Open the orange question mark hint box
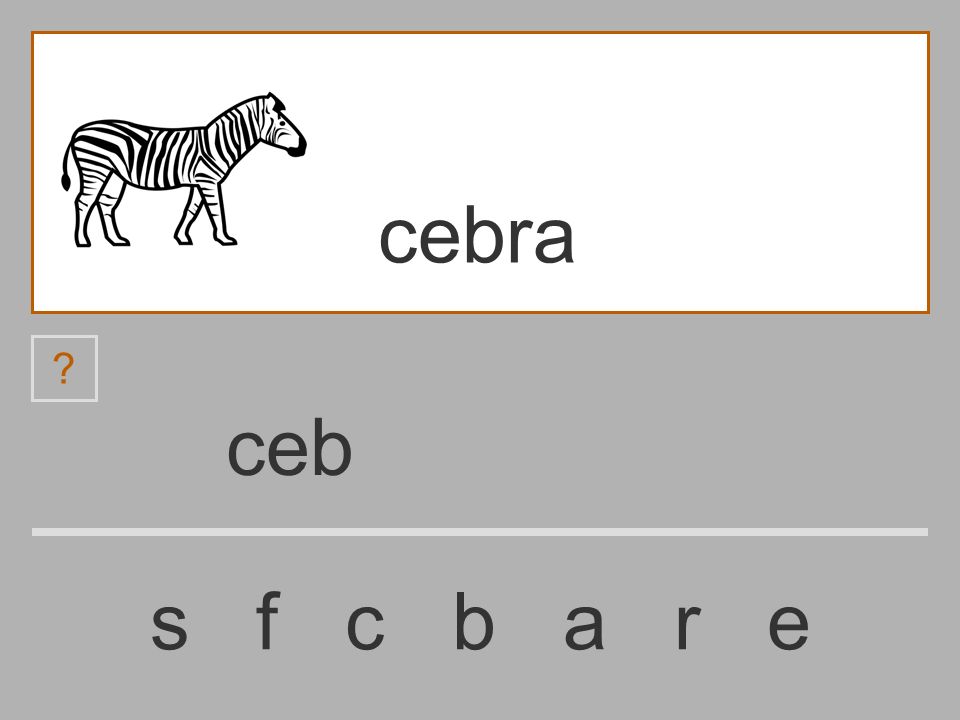The height and width of the screenshot is (720, 960). click(x=64, y=369)
